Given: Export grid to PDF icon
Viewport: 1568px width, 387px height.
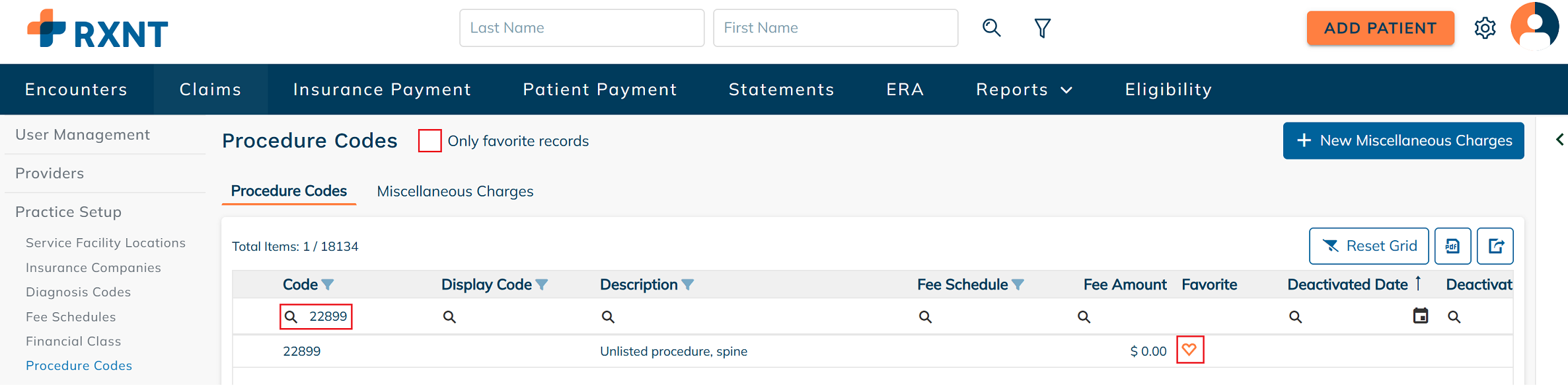Looking at the screenshot, I should pos(1452,246).
